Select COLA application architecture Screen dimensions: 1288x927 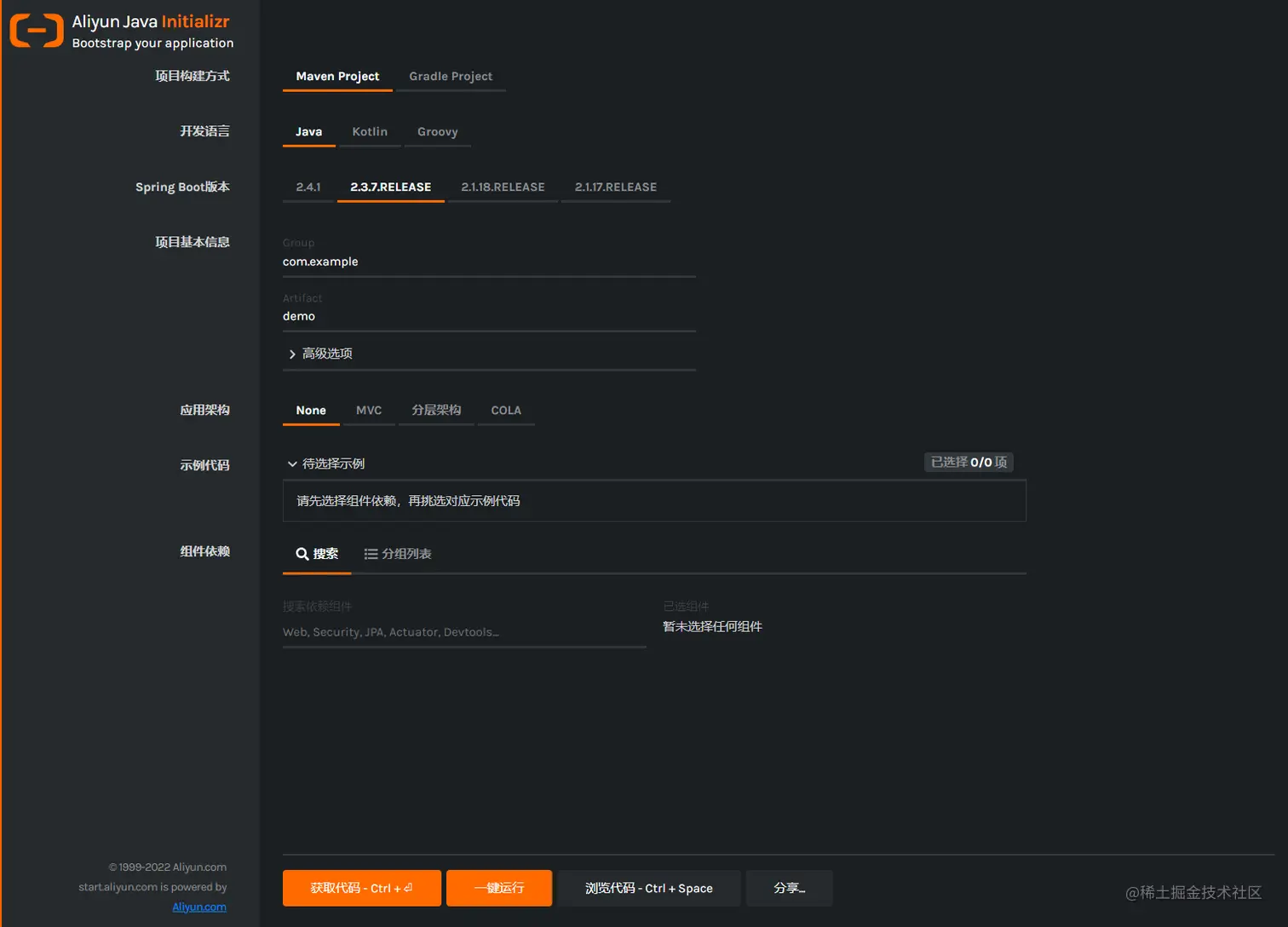click(506, 410)
